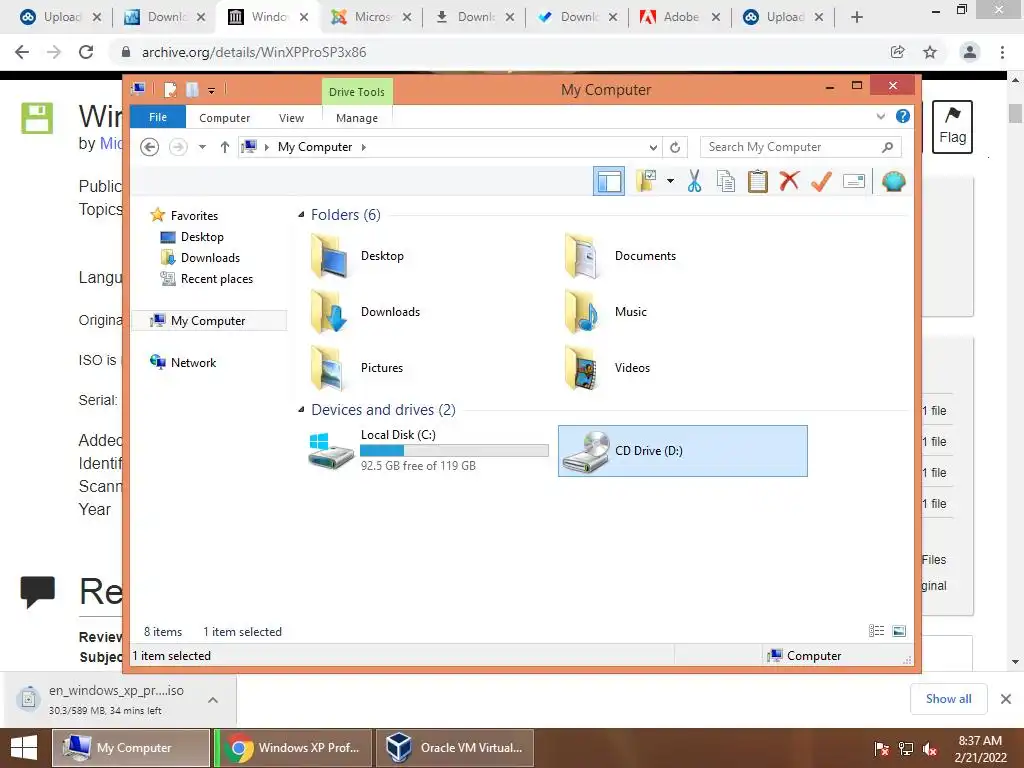Screen dimensions: 1024x768
Task: Click Local Disk (C:) capacity usage bar
Action: (x=454, y=450)
